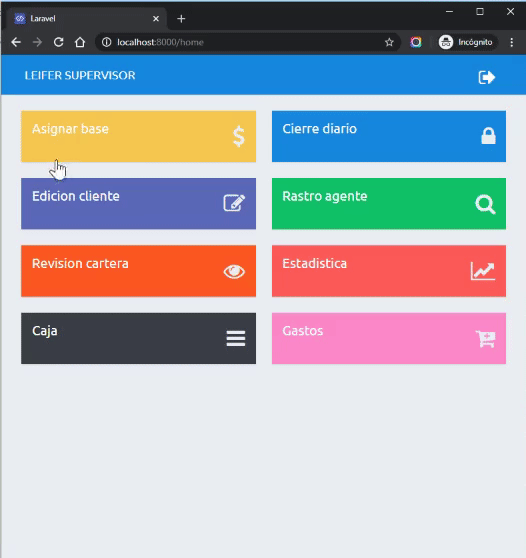Select the Laravel browser tab
The height and width of the screenshot is (558, 526).
click(86, 19)
